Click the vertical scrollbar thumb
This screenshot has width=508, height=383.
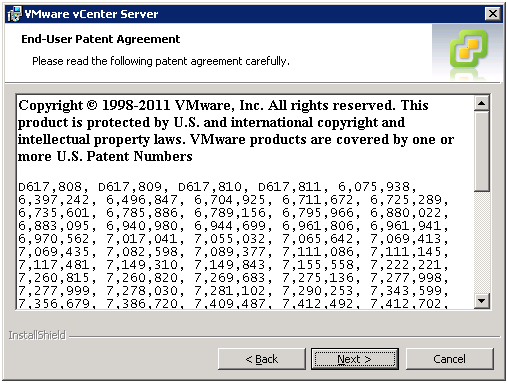(481, 151)
